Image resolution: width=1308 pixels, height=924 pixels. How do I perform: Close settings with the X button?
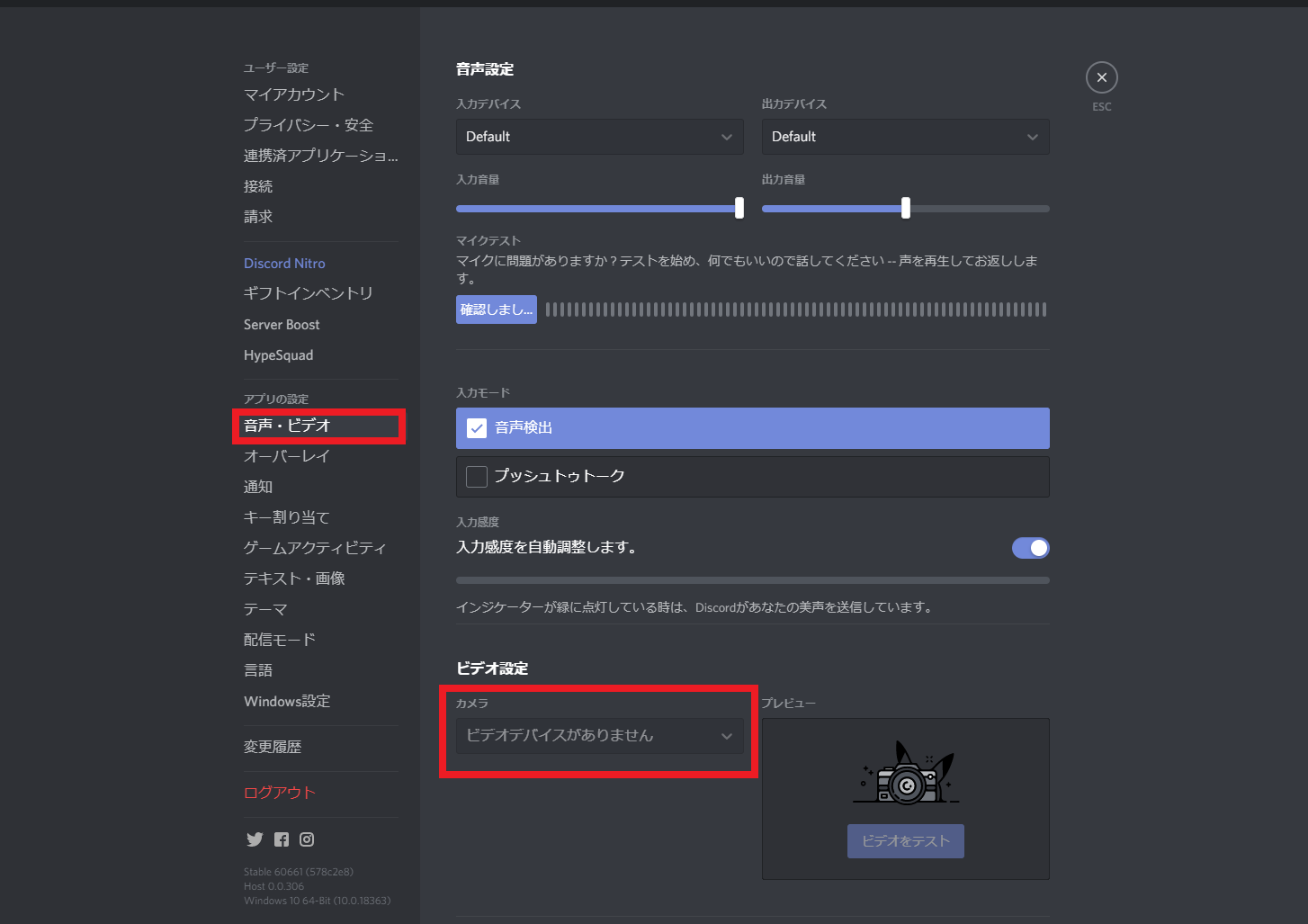click(x=1101, y=77)
